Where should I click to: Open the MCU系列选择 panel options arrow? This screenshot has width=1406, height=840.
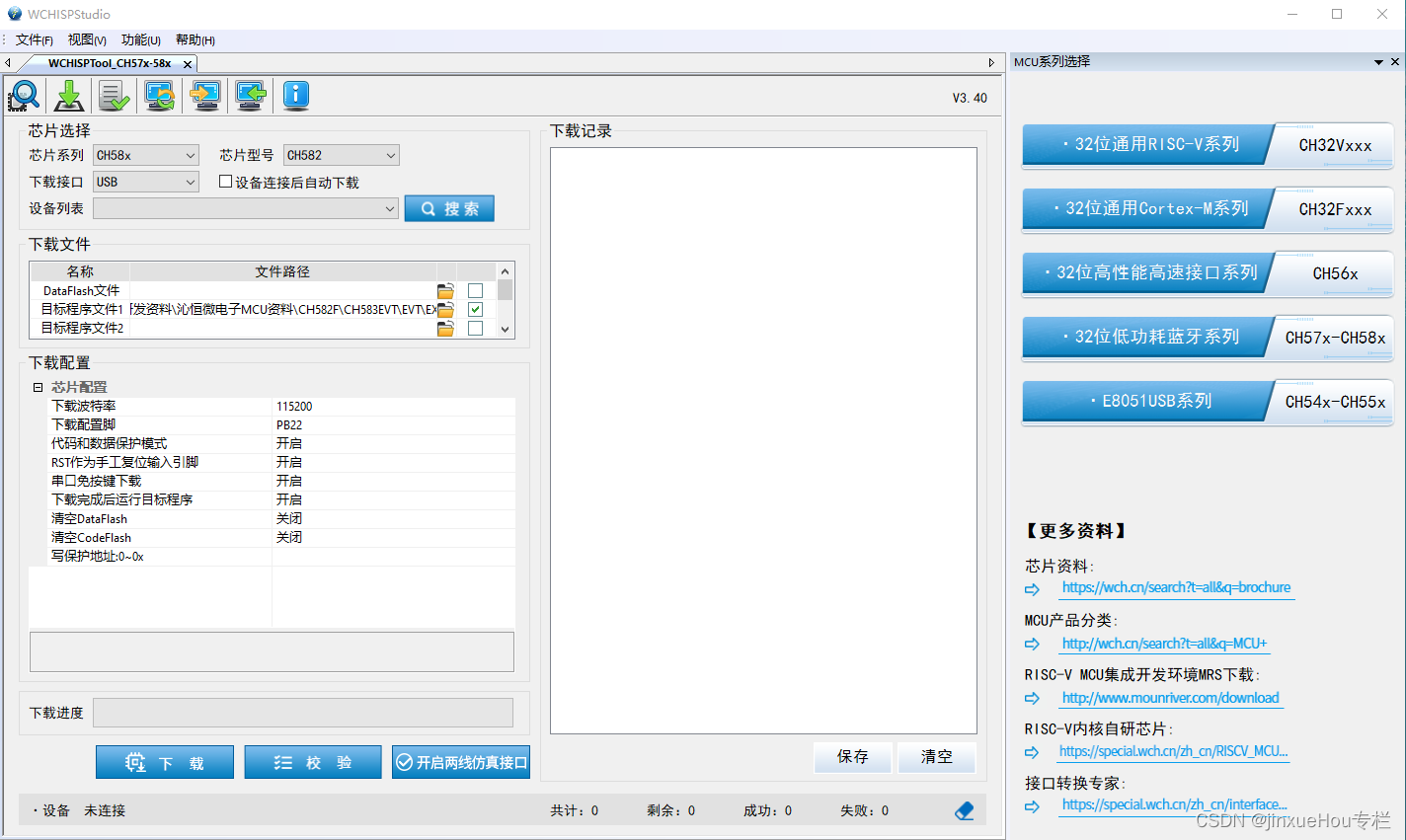(1378, 62)
